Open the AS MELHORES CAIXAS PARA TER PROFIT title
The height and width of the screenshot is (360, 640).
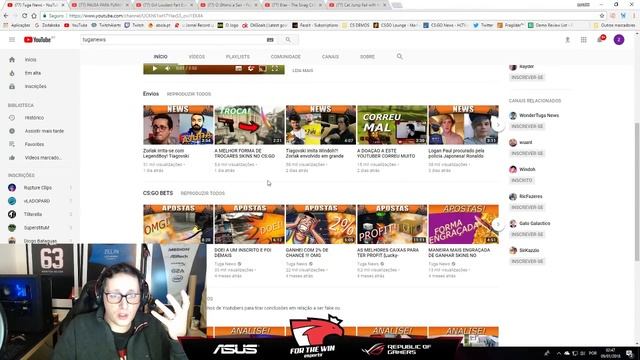[388, 253]
